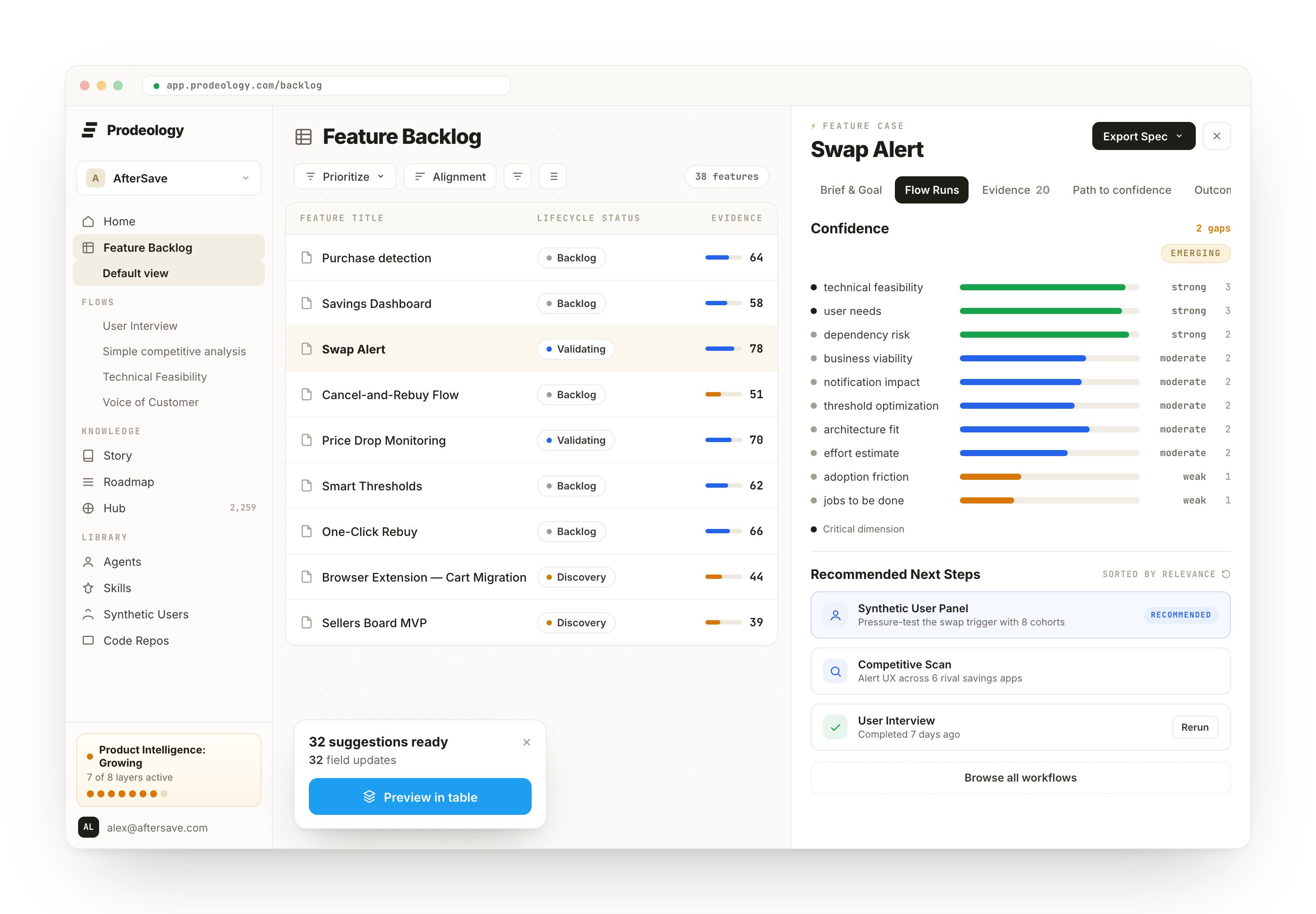Click the refresh icon next to Sorted by Relevance
This screenshot has height=914, width=1316.
pos(1226,575)
